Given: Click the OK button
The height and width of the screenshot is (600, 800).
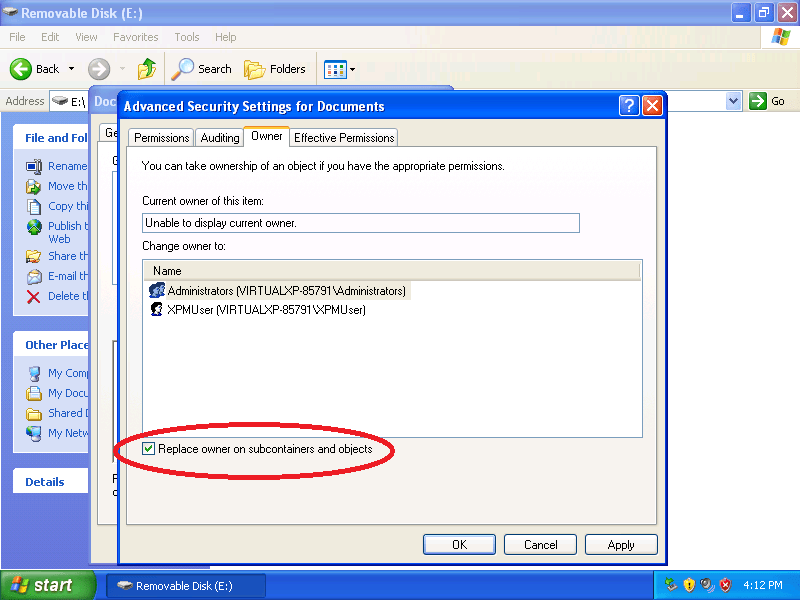Looking at the screenshot, I should tap(459, 544).
